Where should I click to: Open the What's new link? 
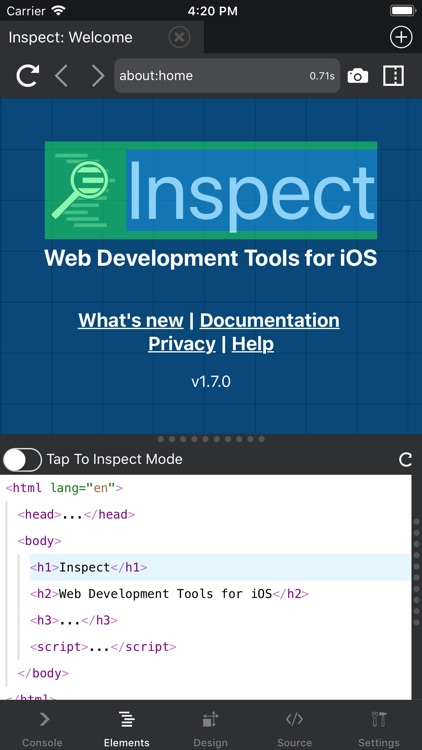coord(131,320)
